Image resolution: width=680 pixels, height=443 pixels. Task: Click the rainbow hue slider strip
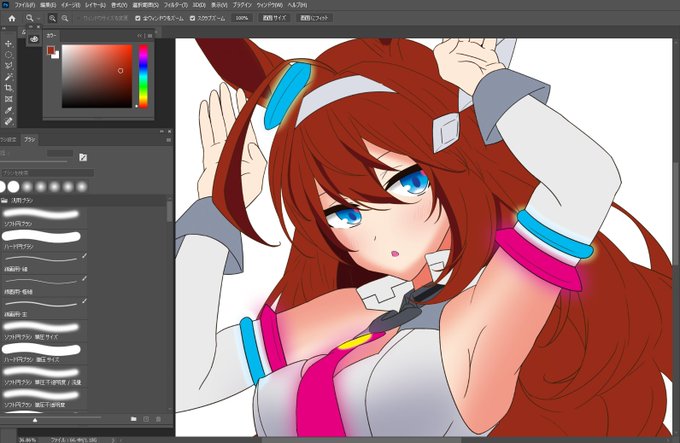(x=143, y=76)
